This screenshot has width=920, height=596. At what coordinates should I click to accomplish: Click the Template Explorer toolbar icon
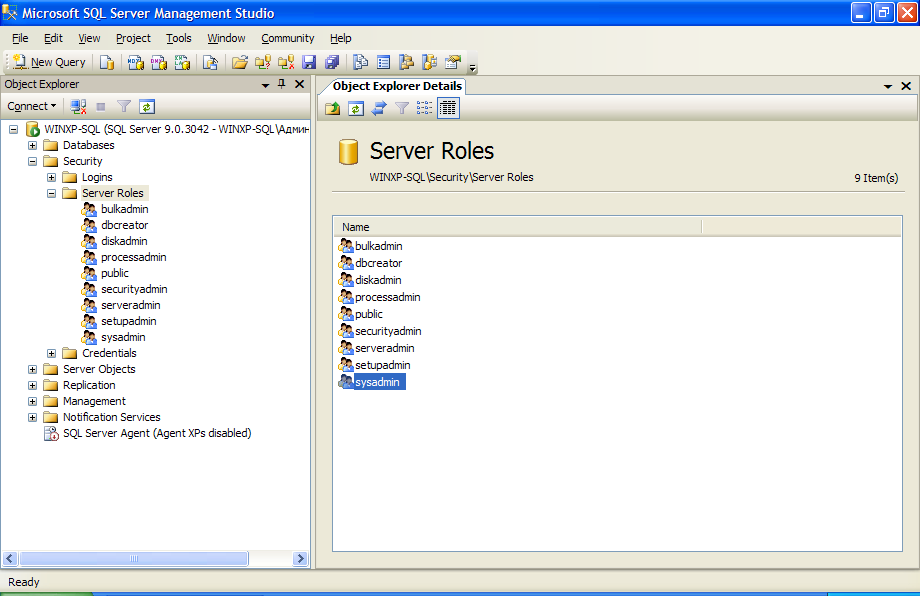click(429, 62)
